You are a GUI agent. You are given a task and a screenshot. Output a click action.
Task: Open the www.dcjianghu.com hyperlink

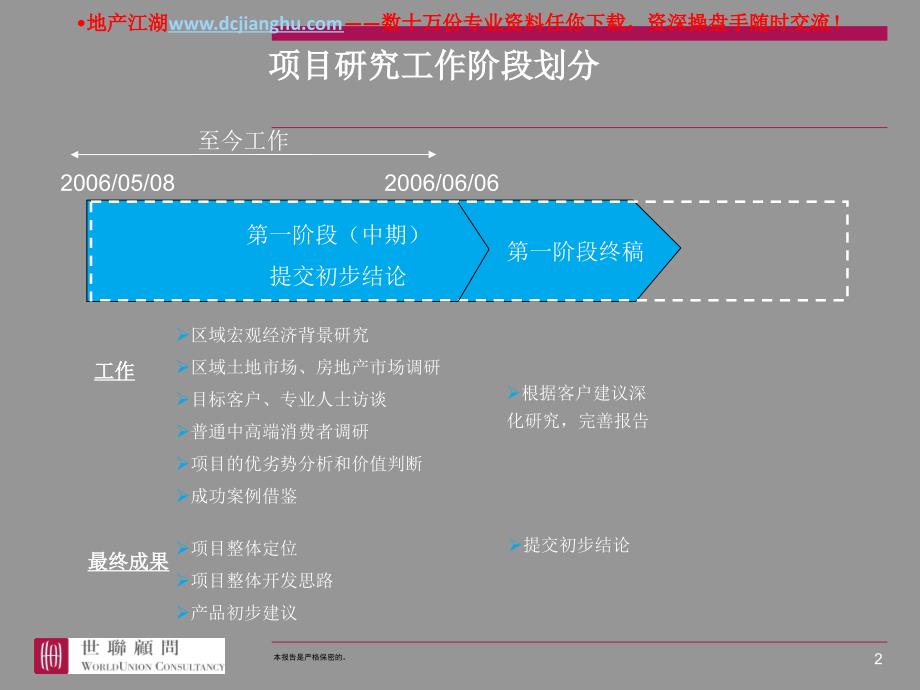pyautogui.click(x=255, y=23)
